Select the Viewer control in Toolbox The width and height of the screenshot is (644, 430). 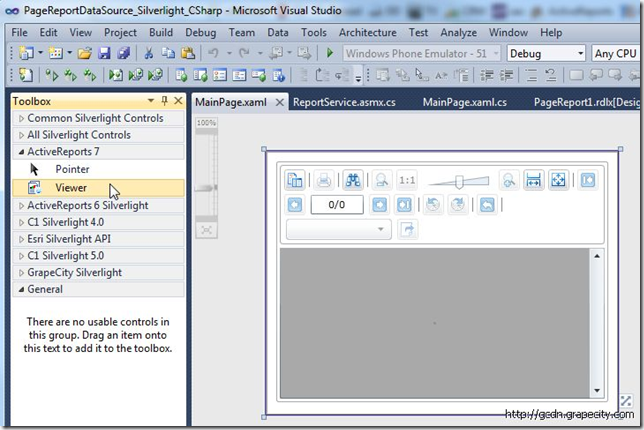click(71, 187)
